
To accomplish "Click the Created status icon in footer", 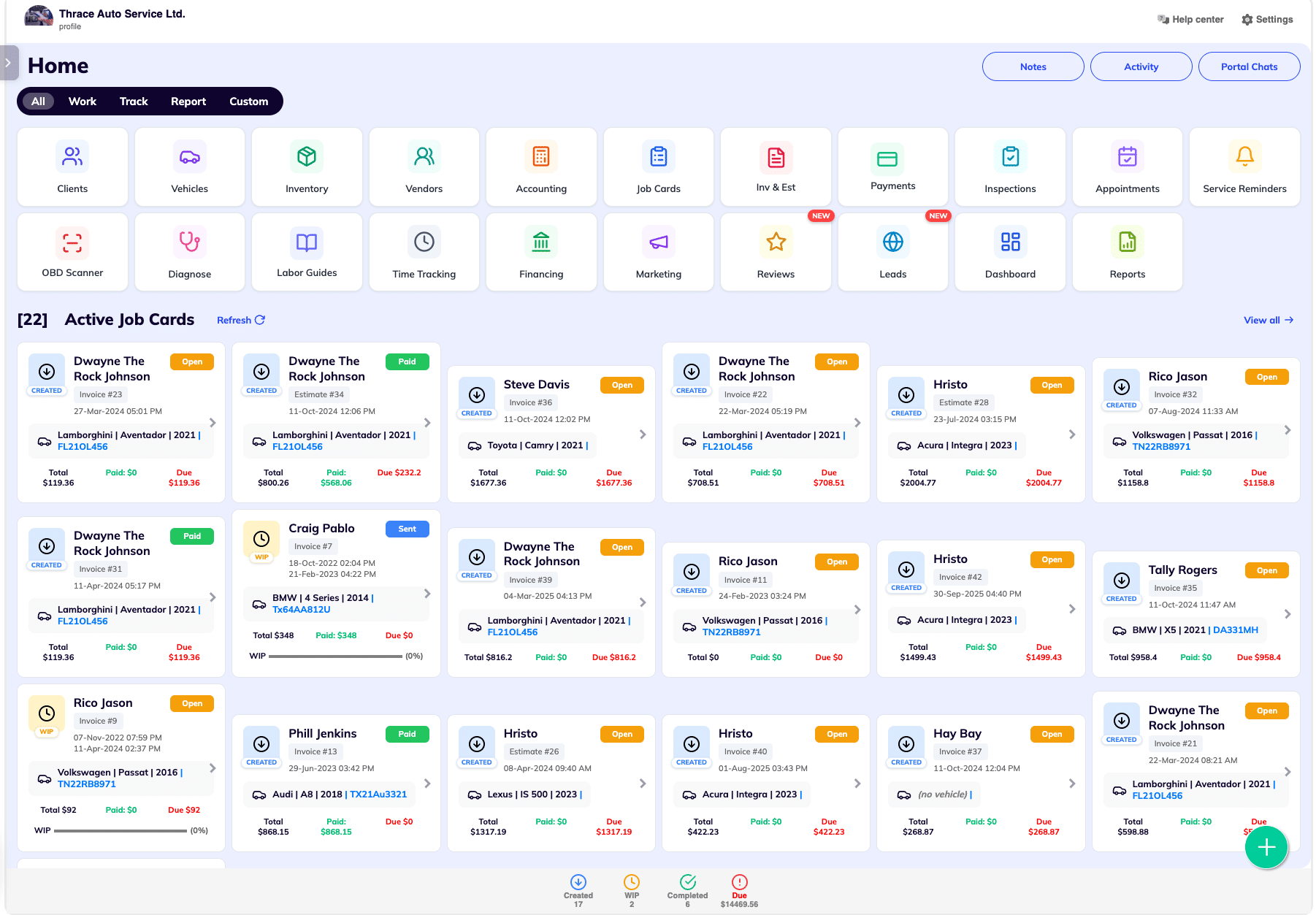I will coord(578,882).
